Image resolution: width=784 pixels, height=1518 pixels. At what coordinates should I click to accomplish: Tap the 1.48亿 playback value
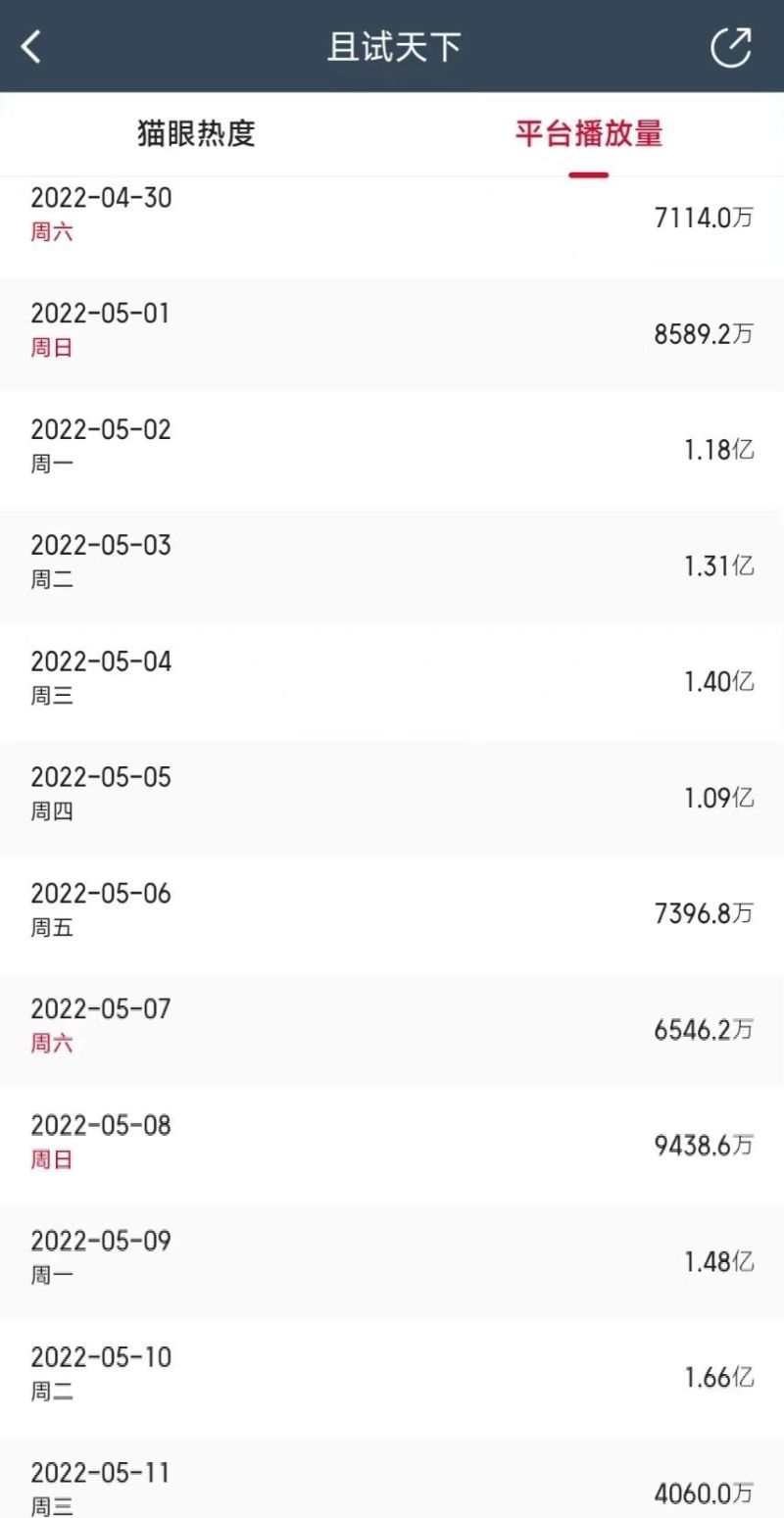click(x=718, y=1262)
